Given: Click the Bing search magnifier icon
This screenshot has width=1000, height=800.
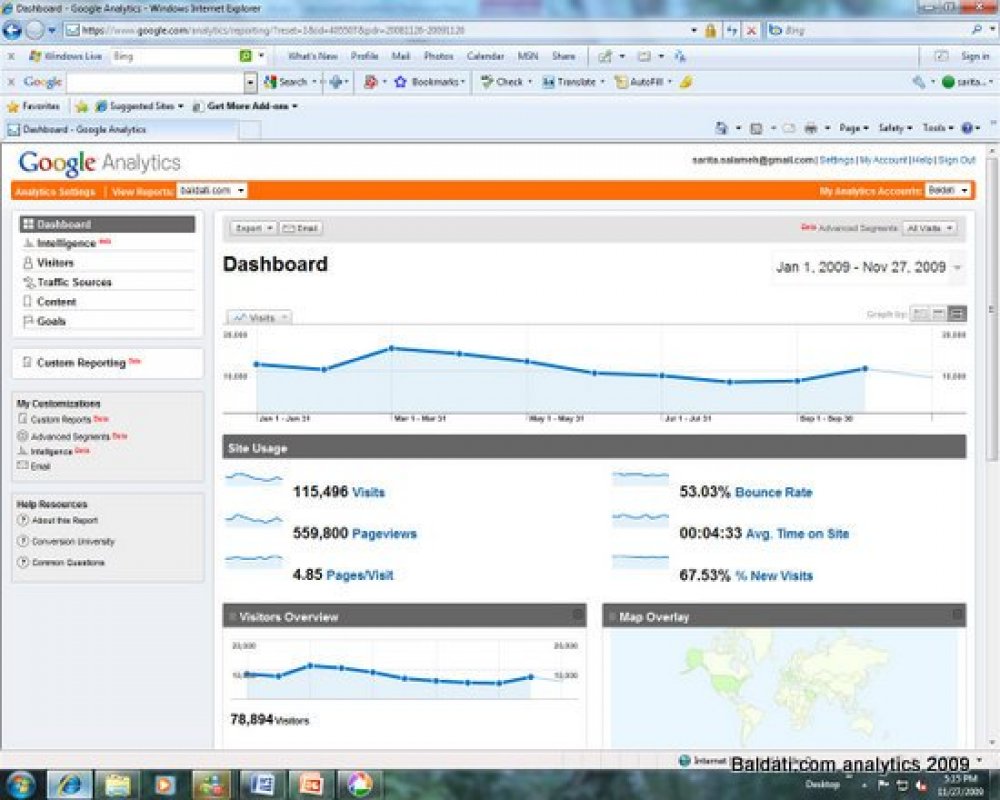Looking at the screenshot, I should point(976,30).
